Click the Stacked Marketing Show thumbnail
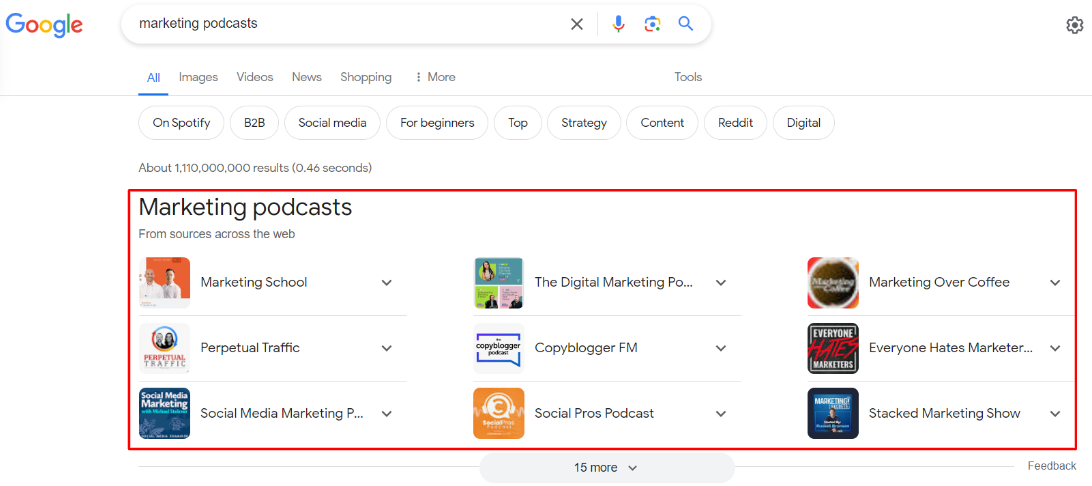Screen dimensions: 1092x486 tap(833, 414)
